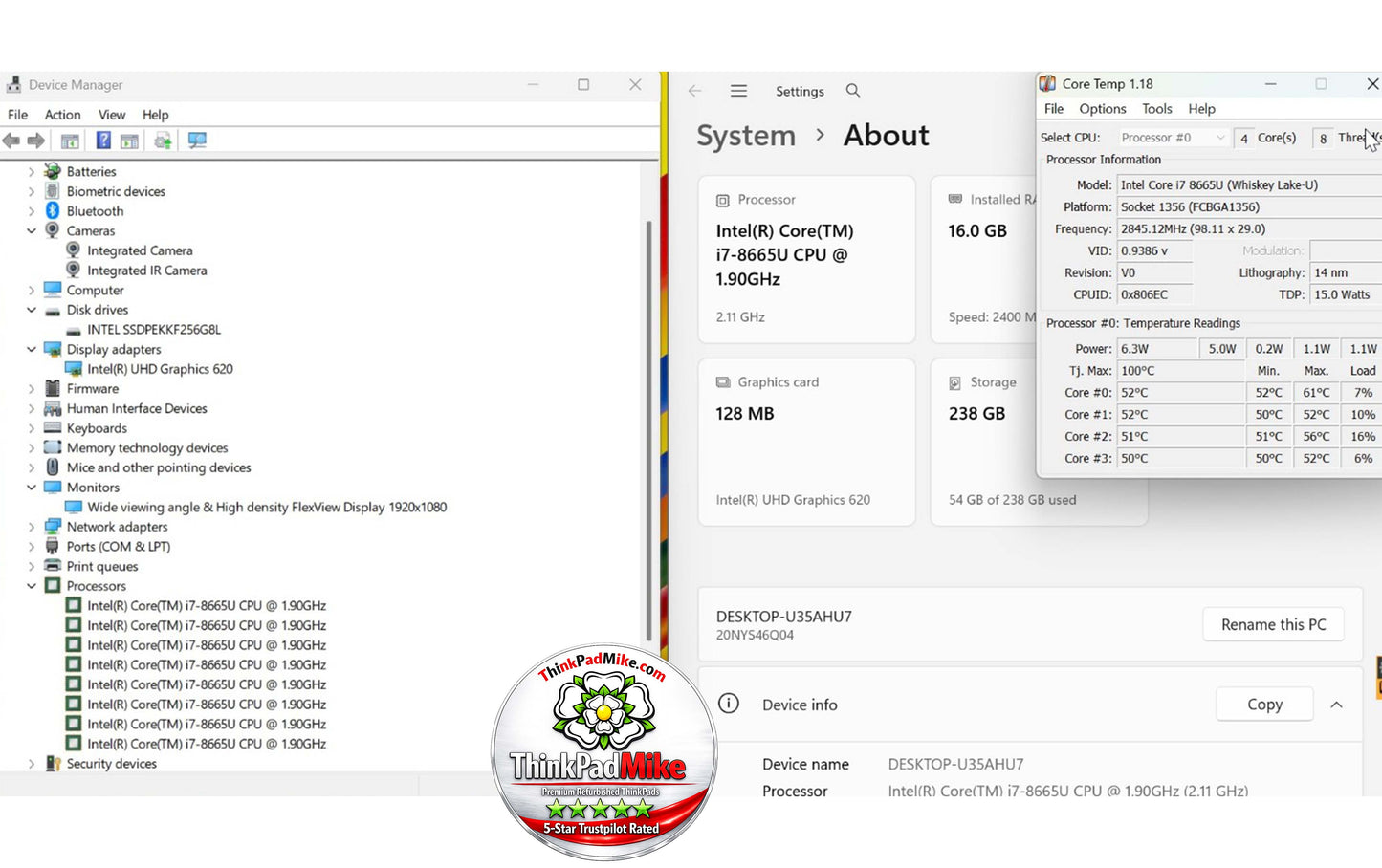Open the Action menu in Device Manager
This screenshot has height=868, width=1382.
click(x=63, y=115)
